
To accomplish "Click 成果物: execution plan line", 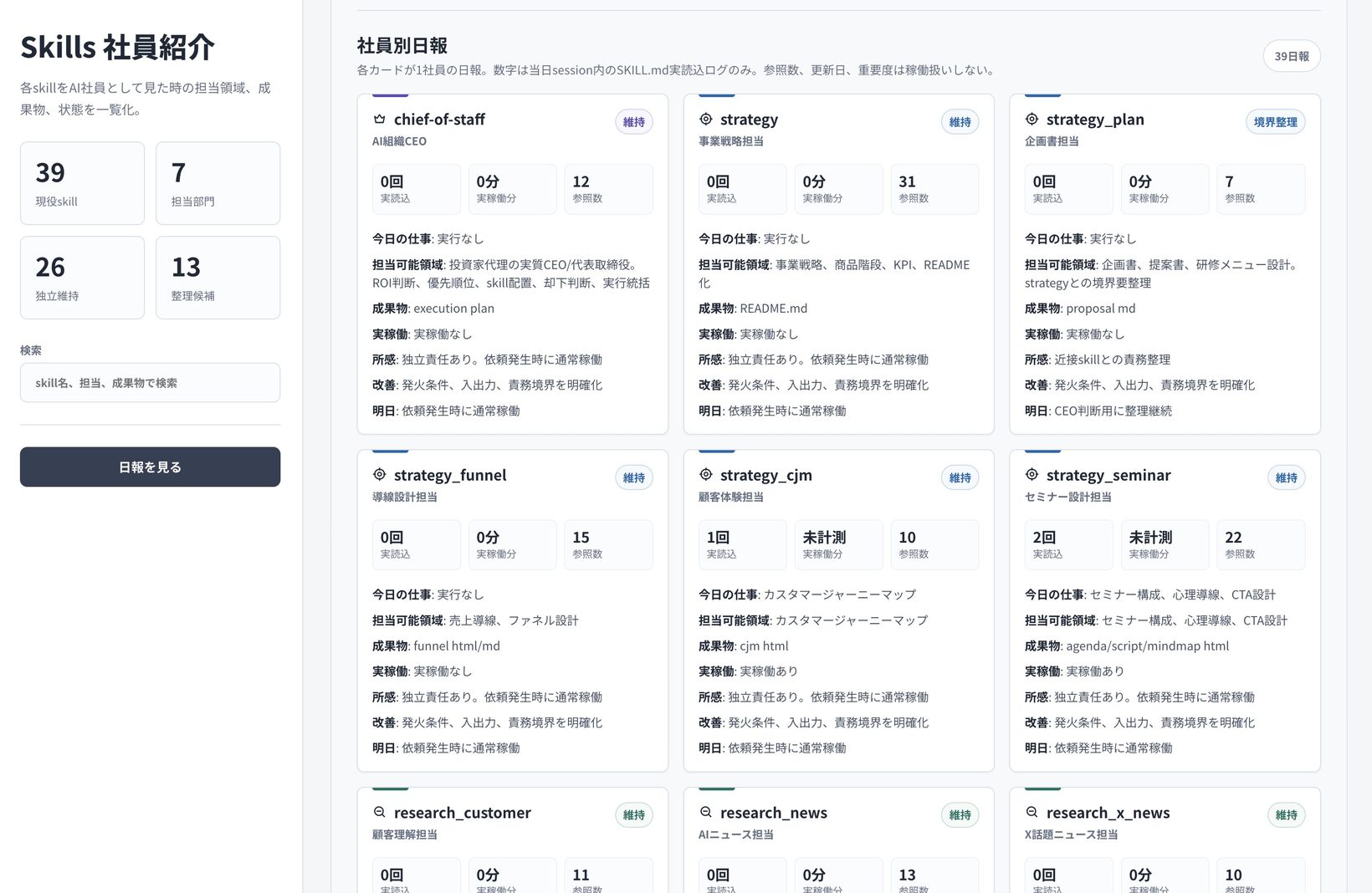I will point(433,309).
